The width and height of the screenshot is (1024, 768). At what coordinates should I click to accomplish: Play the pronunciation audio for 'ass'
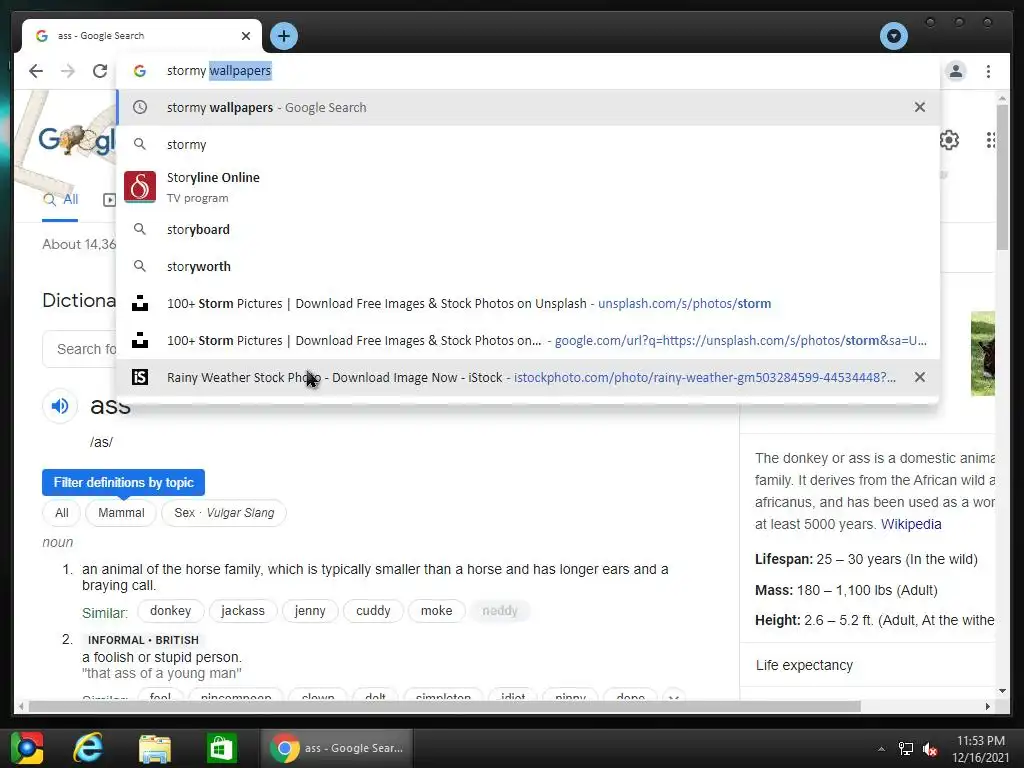(x=59, y=406)
